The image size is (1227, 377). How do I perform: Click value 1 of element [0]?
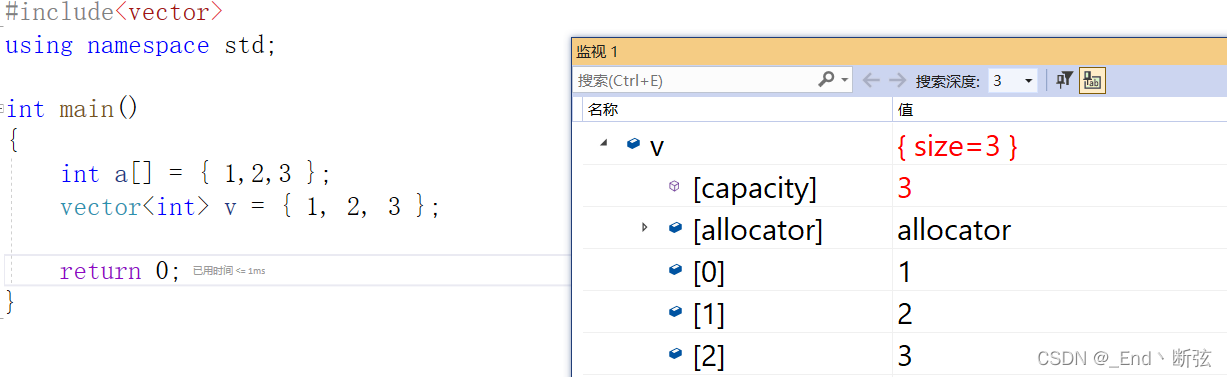905,272
